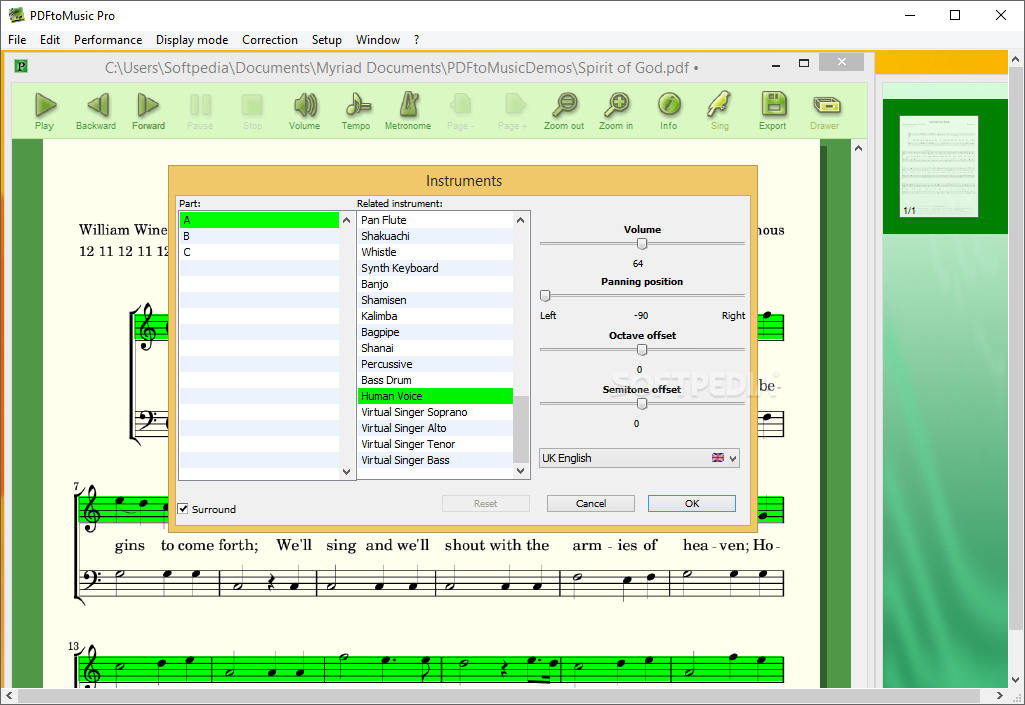Click the Semitone offset slider handle

642,404
